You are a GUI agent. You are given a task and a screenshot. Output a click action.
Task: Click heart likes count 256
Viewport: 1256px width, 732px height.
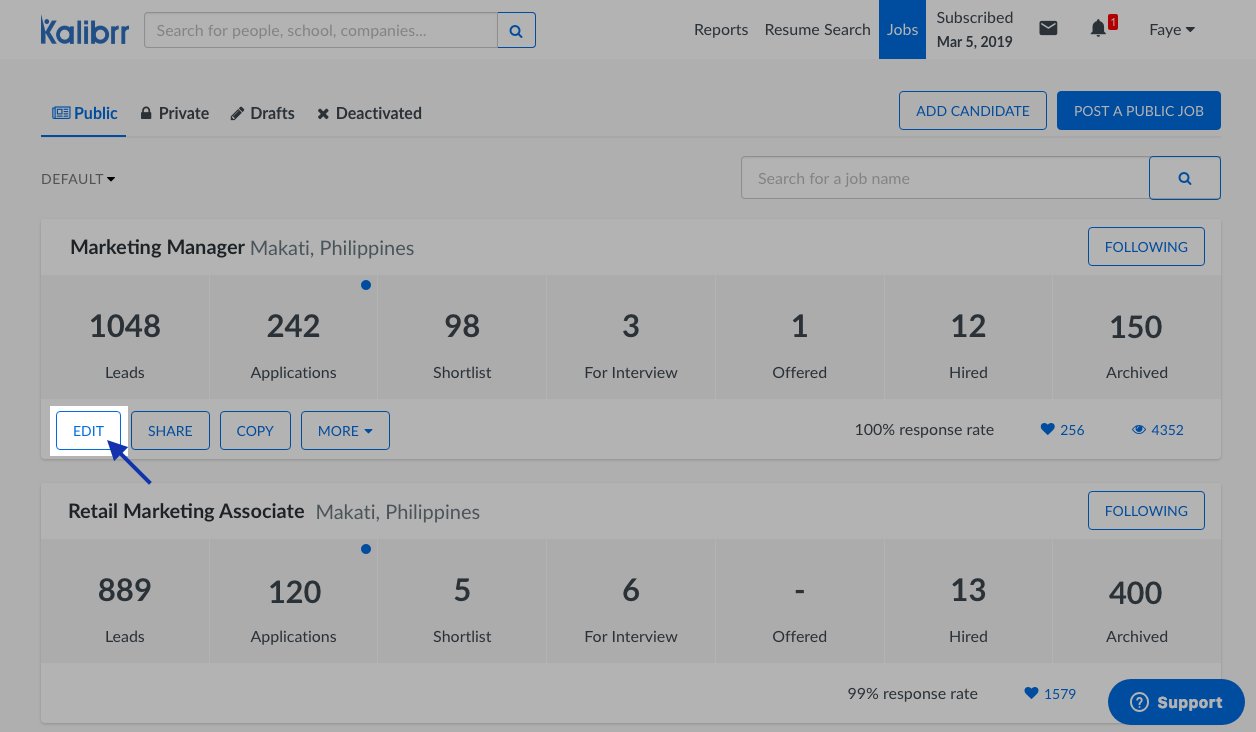(x=1062, y=430)
